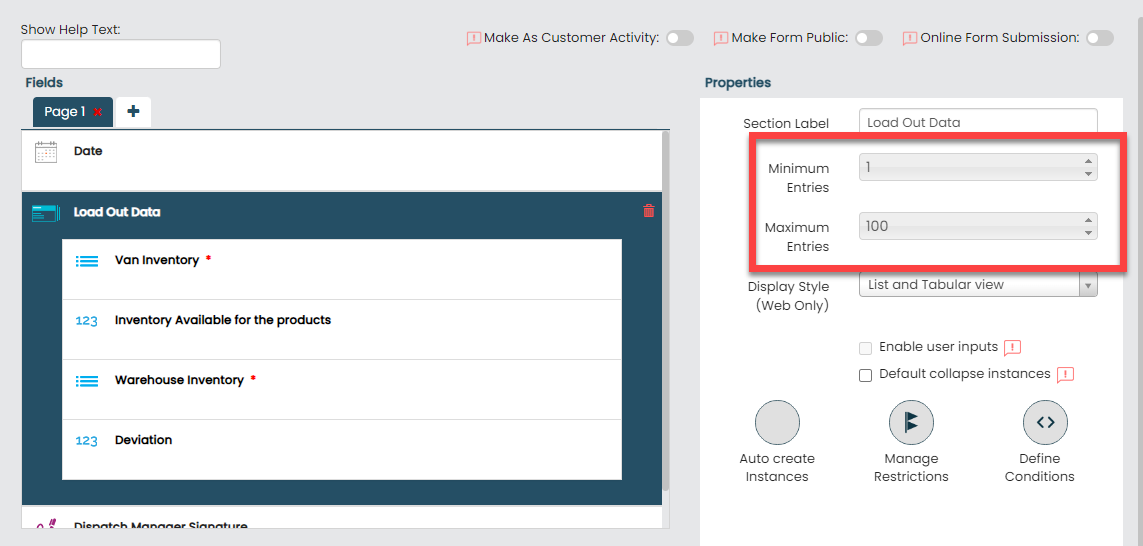Increase Minimum Entries with up arrow
Image resolution: width=1143 pixels, height=546 pixels.
(x=1088, y=161)
